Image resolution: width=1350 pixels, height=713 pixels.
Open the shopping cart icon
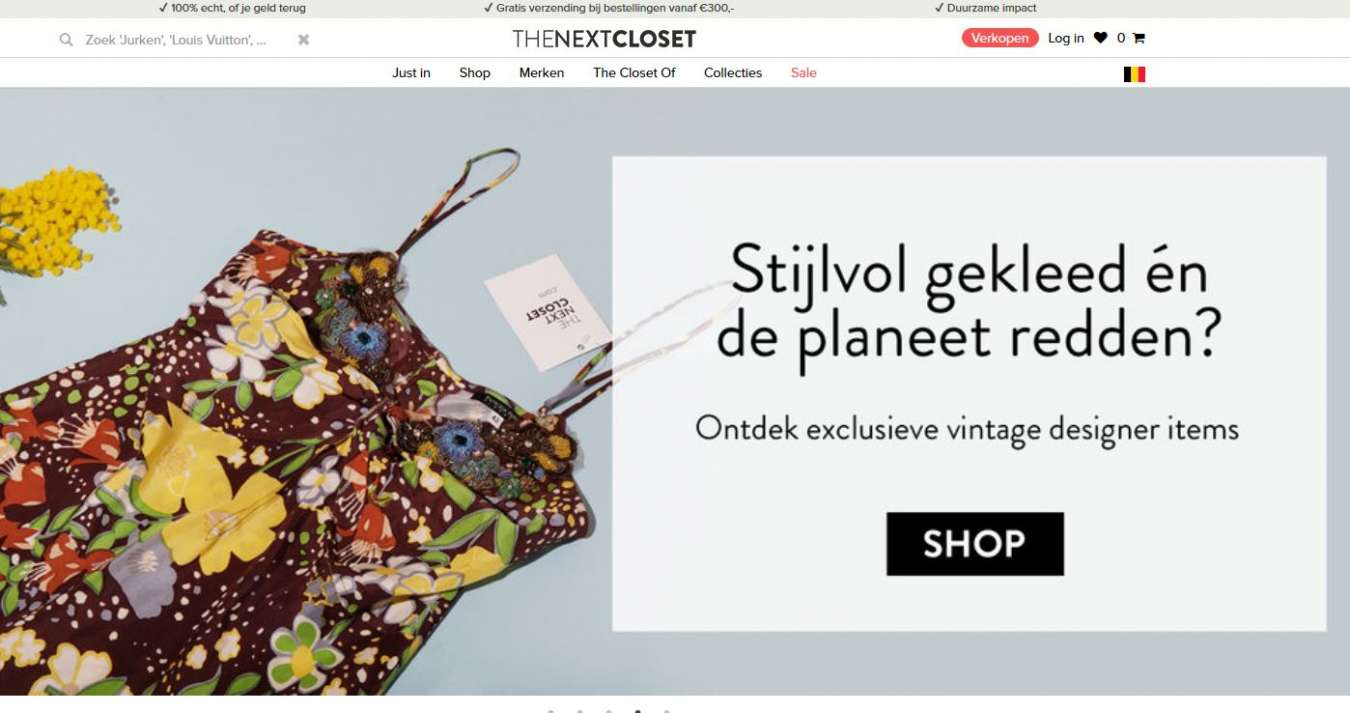click(1138, 38)
